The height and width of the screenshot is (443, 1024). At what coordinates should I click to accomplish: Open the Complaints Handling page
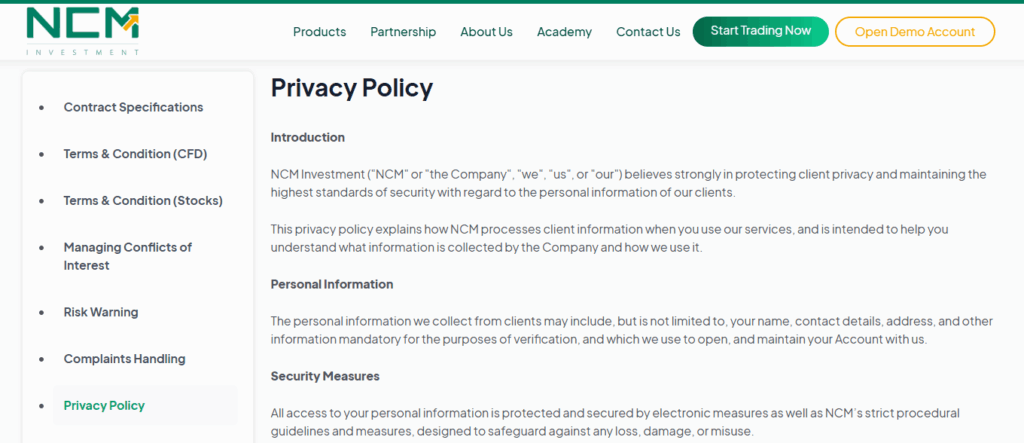pyautogui.click(x=124, y=359)
